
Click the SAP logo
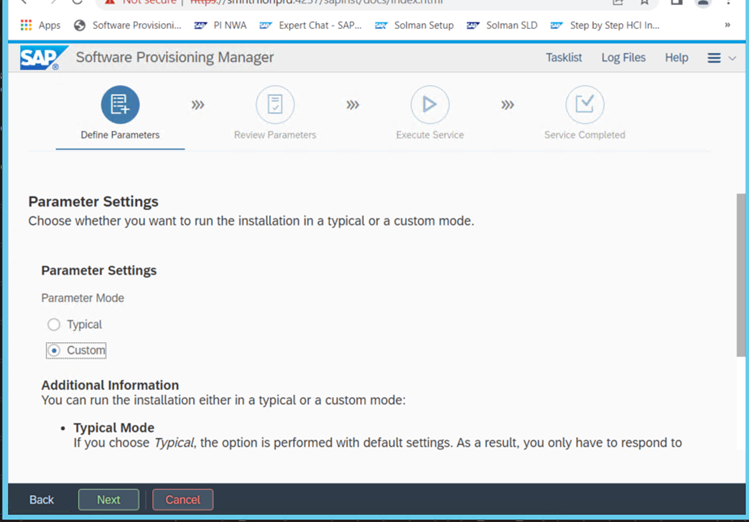[x=43, y=58]
